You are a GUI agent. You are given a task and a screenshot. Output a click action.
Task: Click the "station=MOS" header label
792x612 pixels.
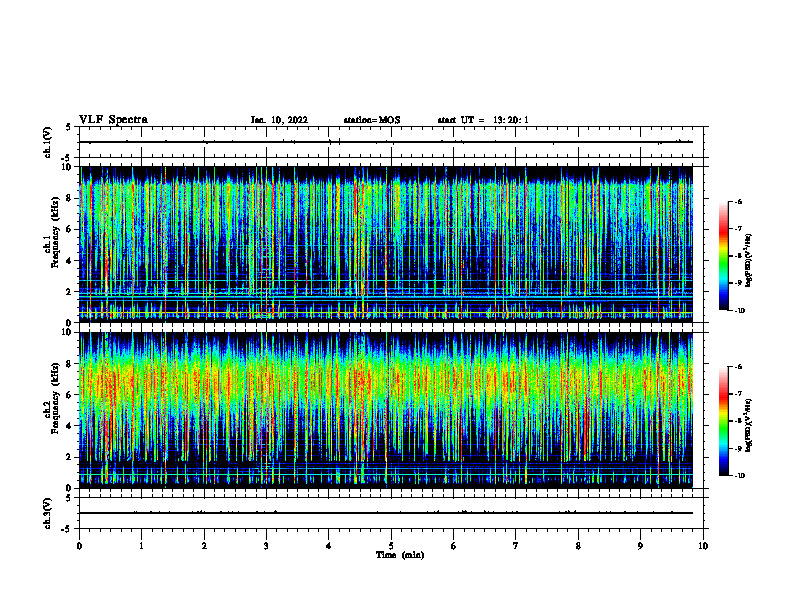372,120
